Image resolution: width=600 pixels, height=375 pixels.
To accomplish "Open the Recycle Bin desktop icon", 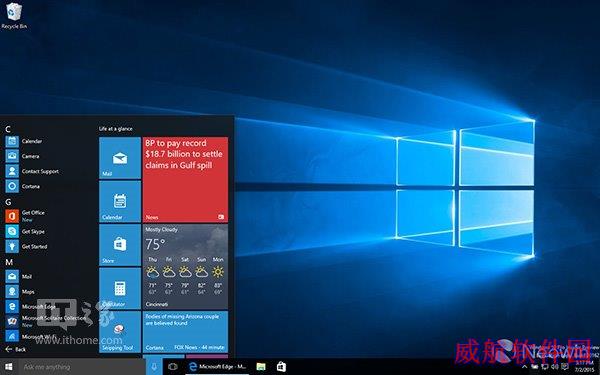I will [14, 15].
